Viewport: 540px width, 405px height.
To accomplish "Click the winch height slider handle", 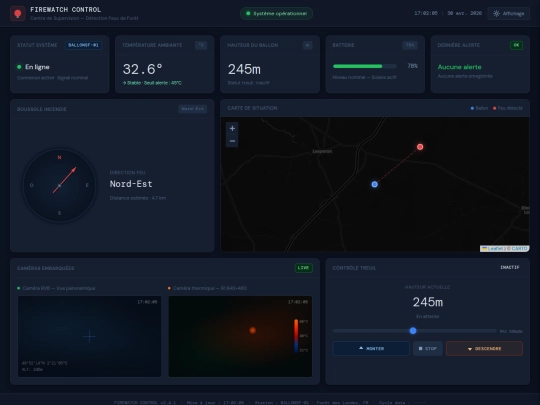I will [x=413, y=331].
